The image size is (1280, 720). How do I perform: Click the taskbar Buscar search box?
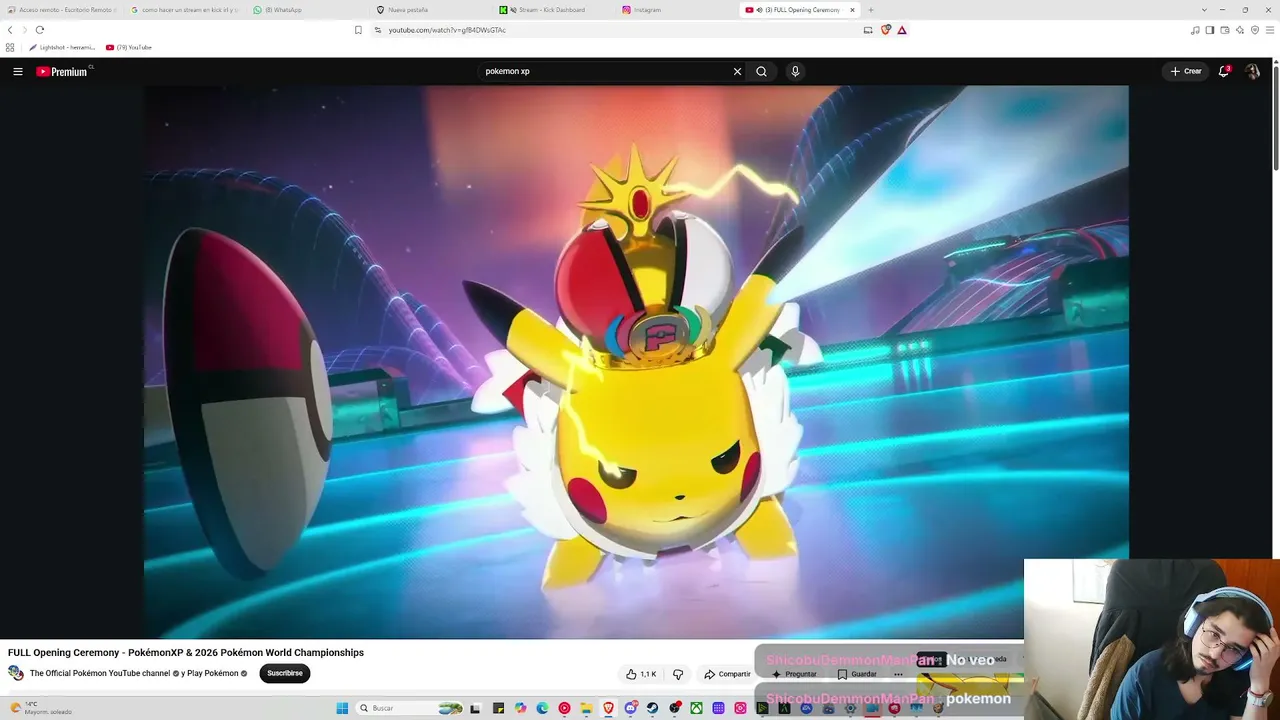(x=409, y=708)
